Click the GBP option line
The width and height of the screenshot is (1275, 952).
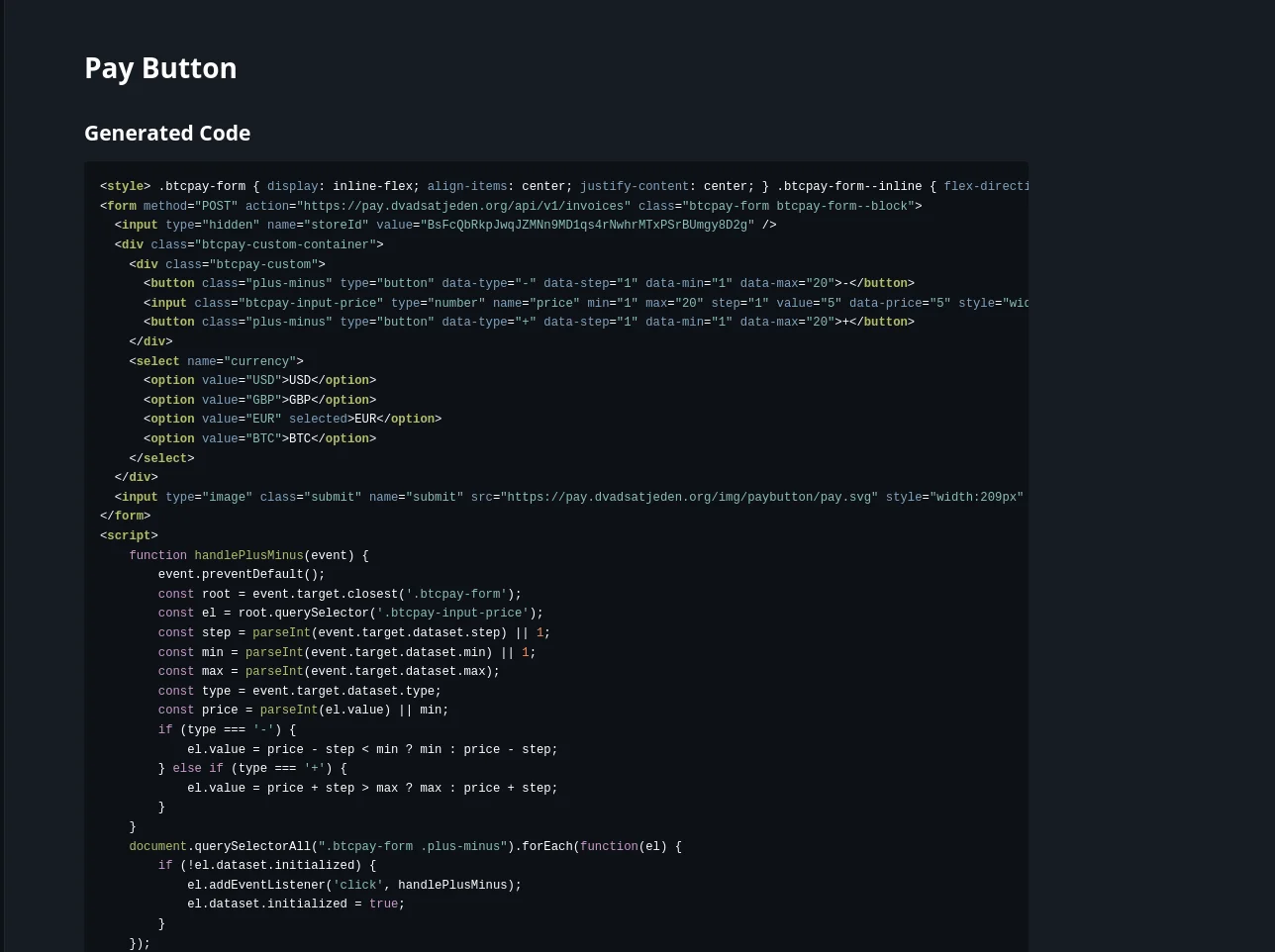(x=259, y=401)
